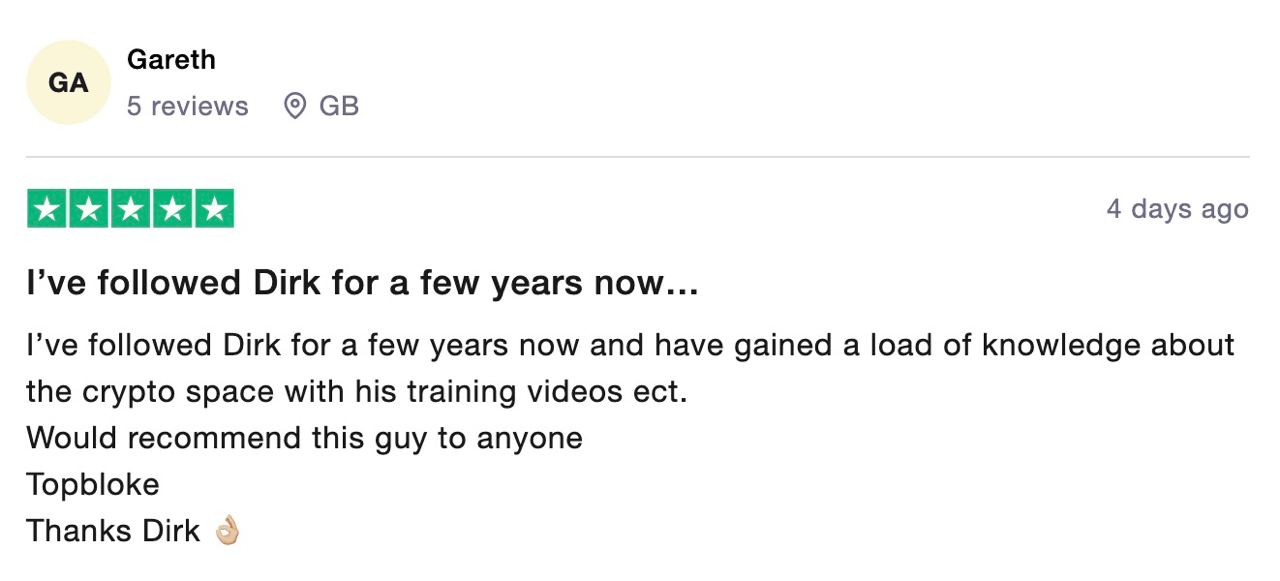1280x581 pixels.
Task: Click the "5 reviews" count
Action: [187, 106]
